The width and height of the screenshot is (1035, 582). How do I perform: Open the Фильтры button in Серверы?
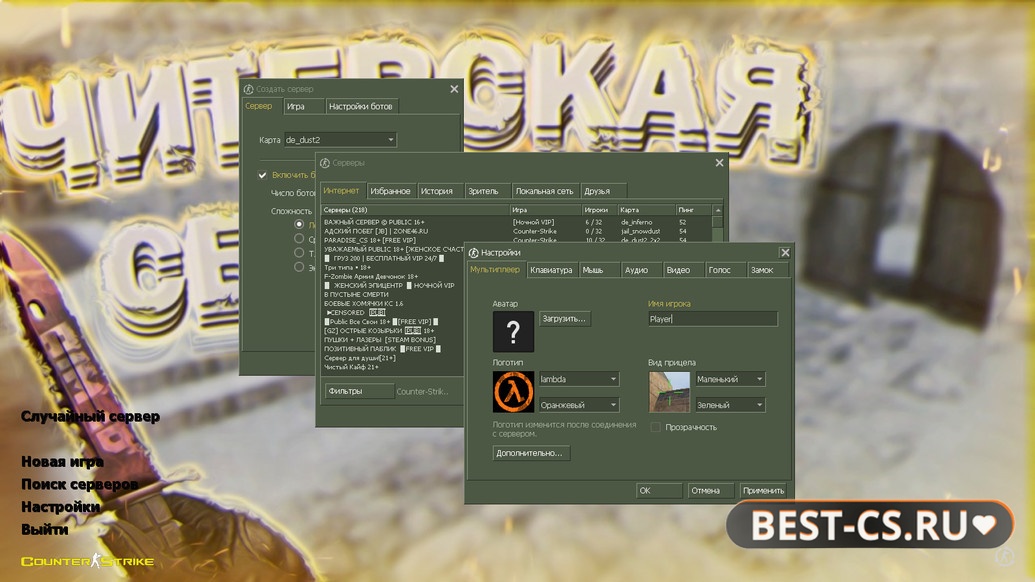tap(359, 391)
